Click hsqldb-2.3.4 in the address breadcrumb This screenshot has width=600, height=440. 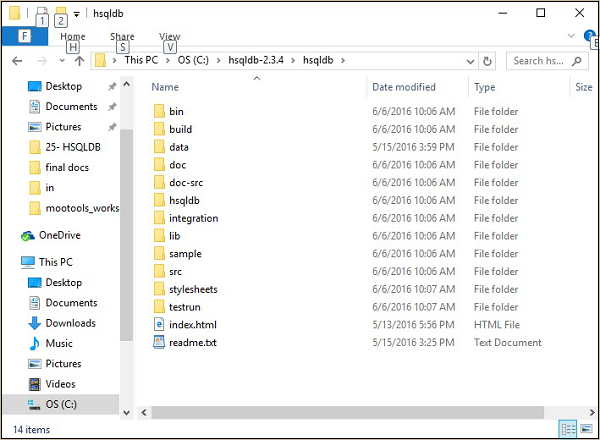coord(256,60)
